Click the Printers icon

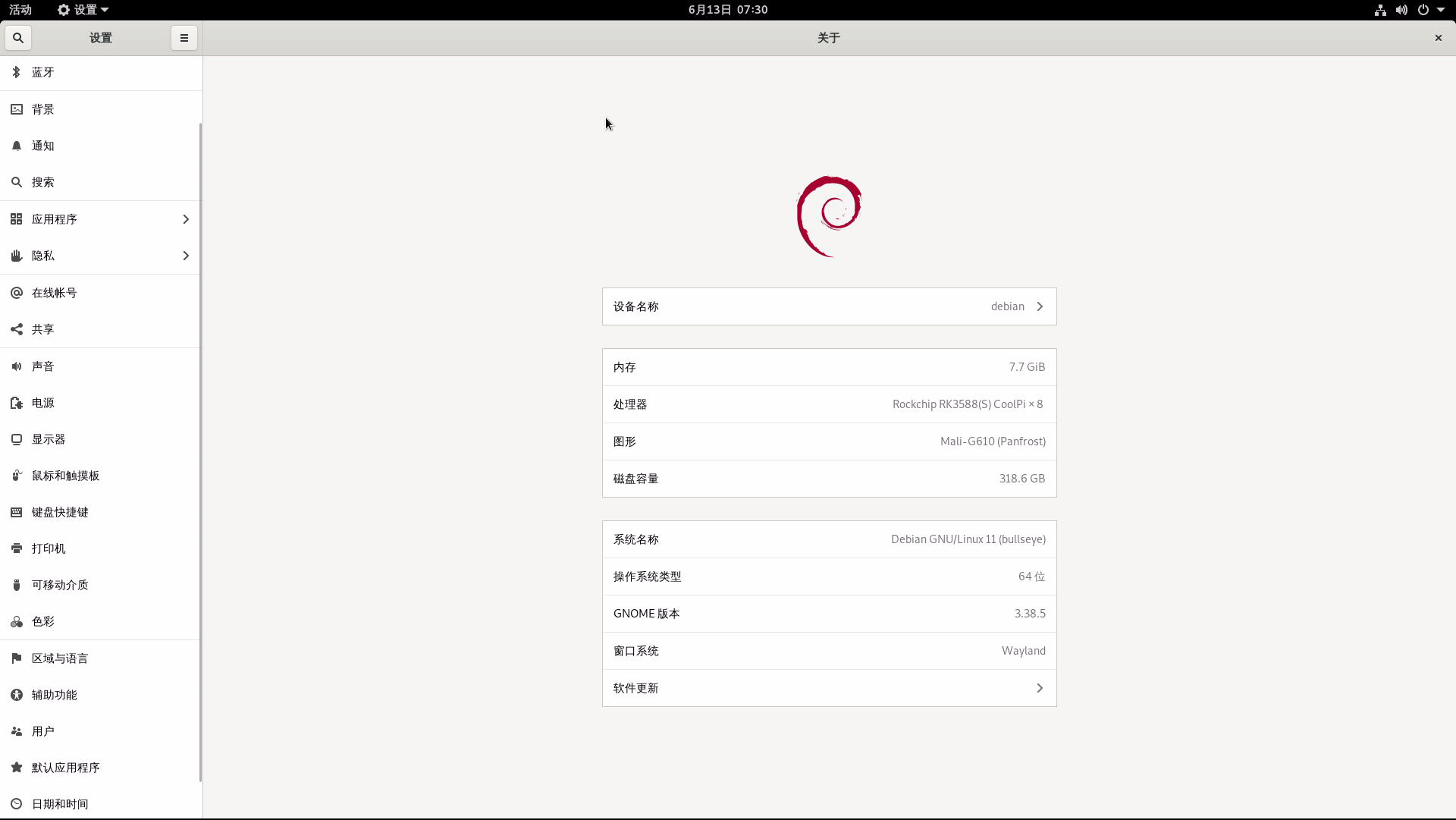(x=17, y=548)
